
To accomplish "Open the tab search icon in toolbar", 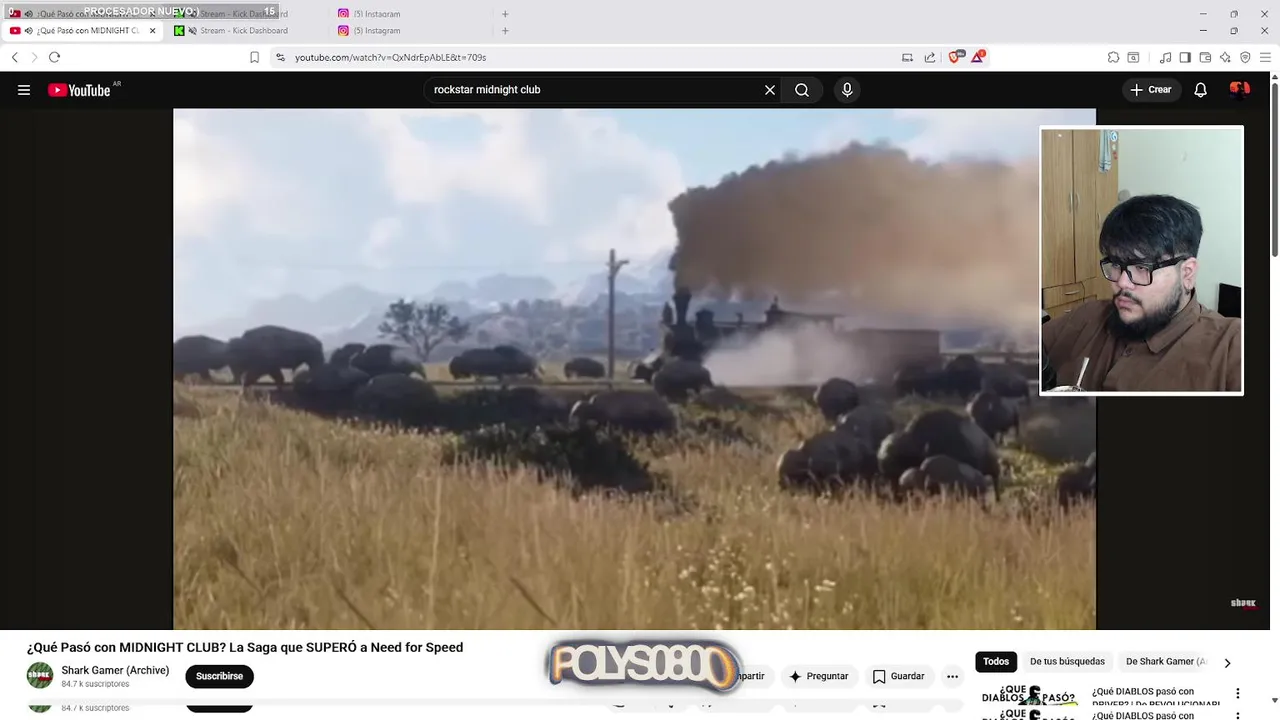I will [1133, 57].
